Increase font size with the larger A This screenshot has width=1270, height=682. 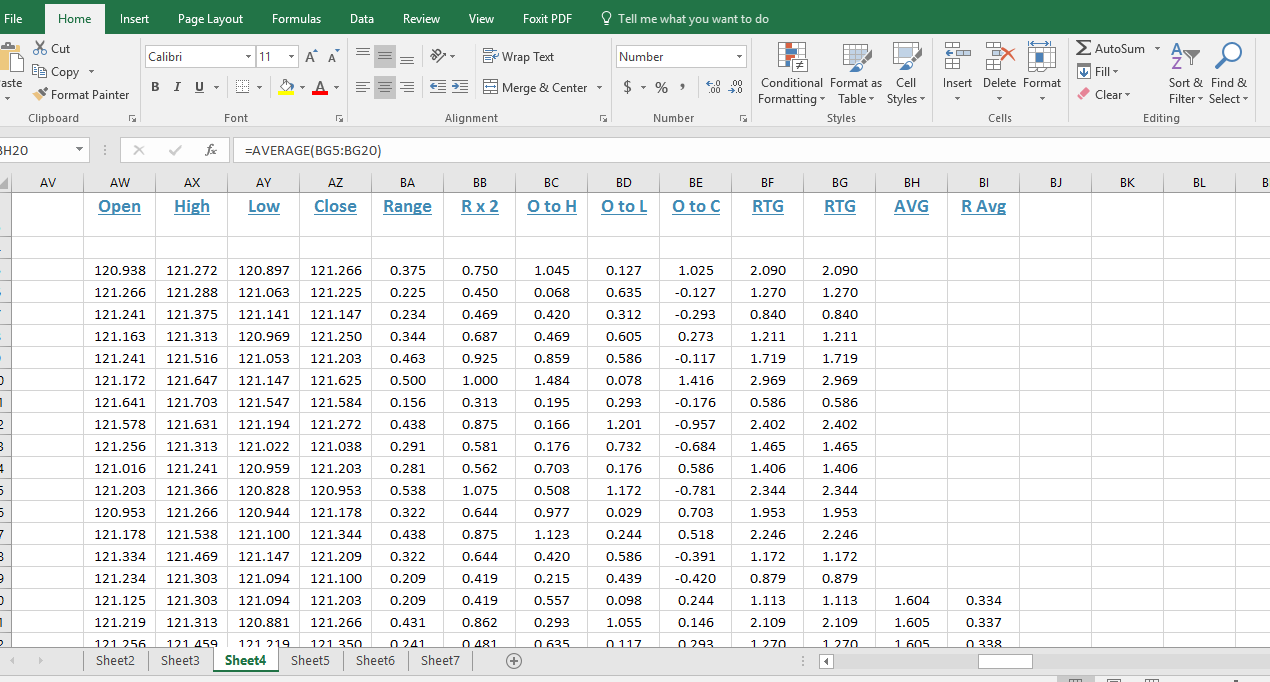pos(310,57)
